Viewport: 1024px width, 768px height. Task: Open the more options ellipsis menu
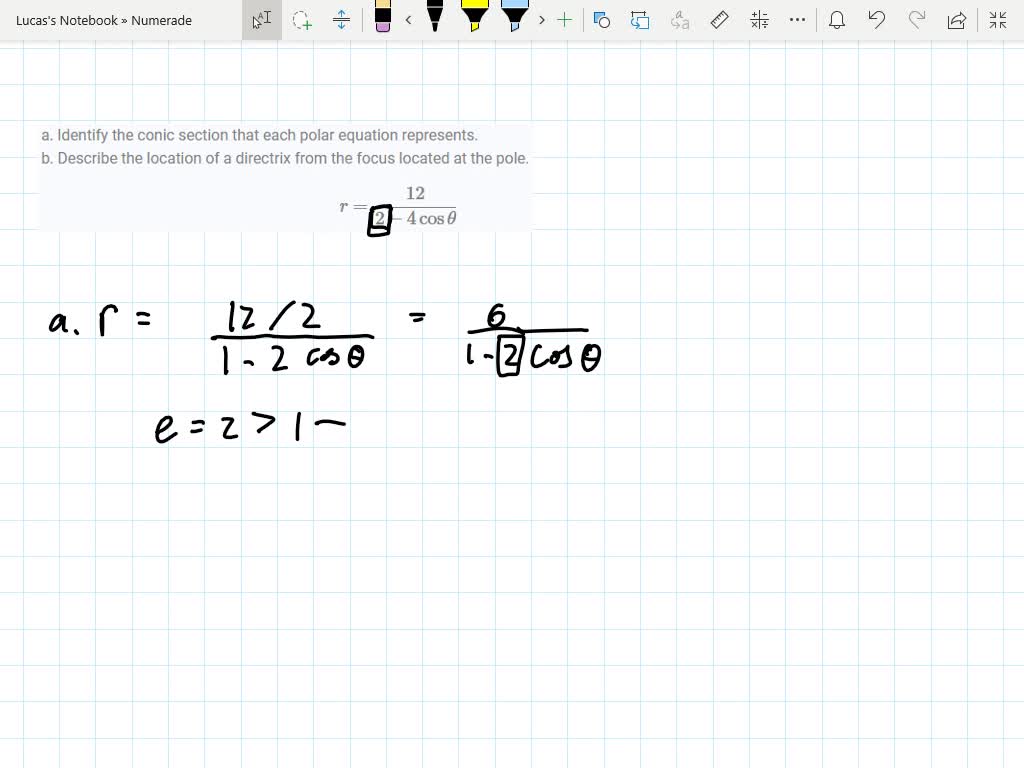pos(797,20)
